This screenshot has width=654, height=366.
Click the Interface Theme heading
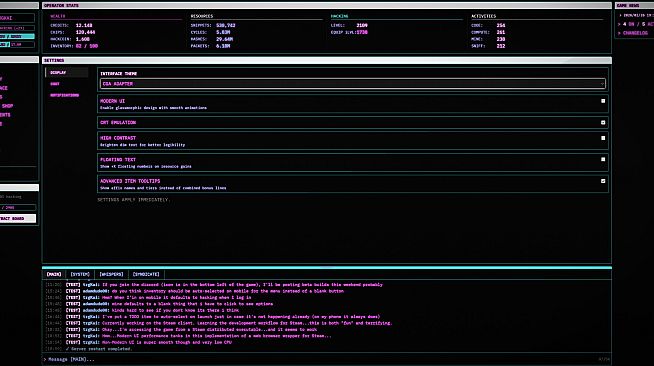tap(118, 73)
